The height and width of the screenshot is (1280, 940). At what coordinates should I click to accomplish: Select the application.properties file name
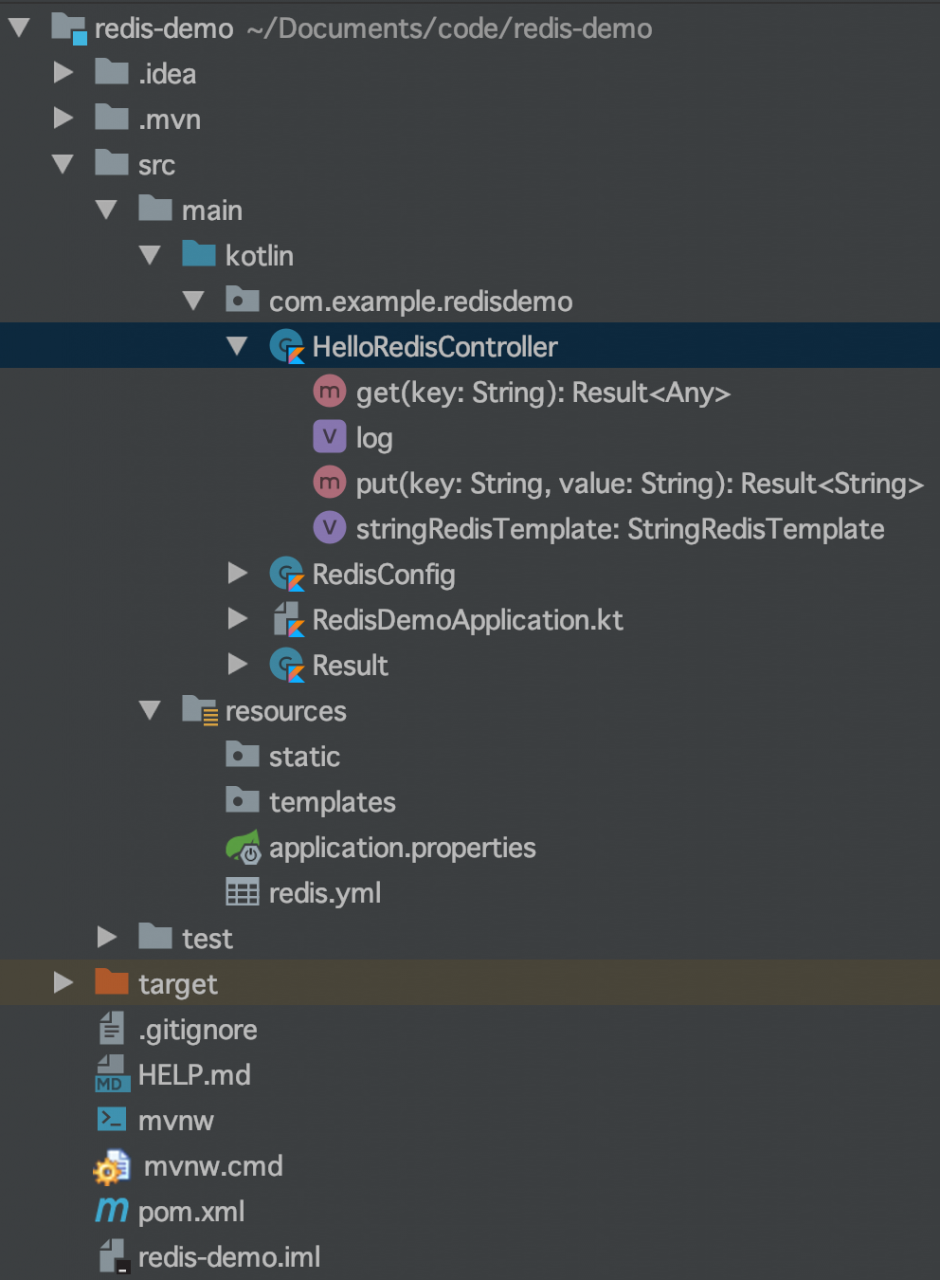(402, 849)
